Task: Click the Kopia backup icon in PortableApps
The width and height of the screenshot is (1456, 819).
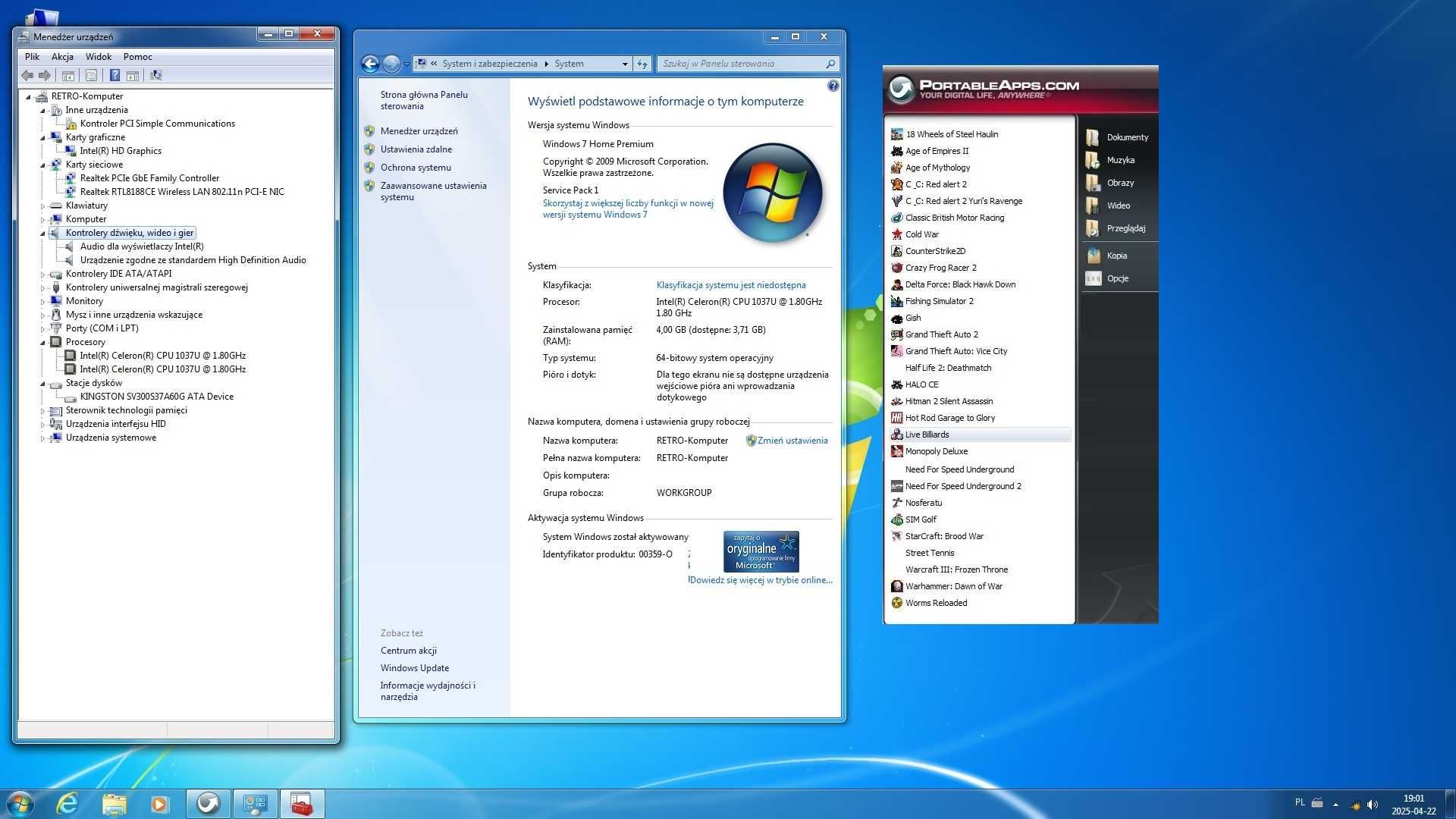Action: [x=1094, y=256]
